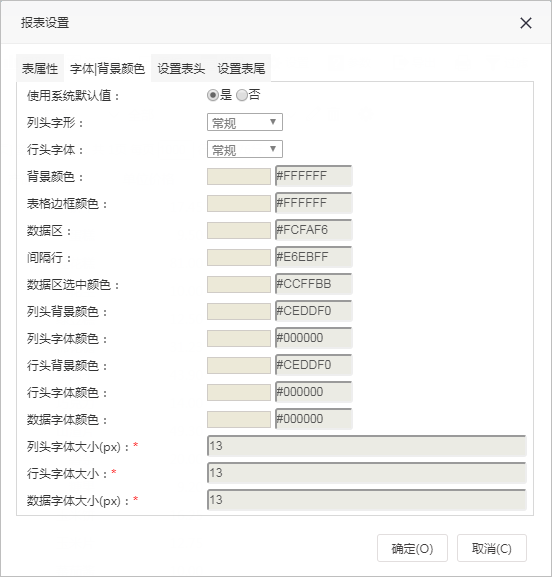Image resolution: width=552 pixels, height=577 pixels.
Task: Open the 表格边框颜色 color swatch
Action: pos(239,203)
